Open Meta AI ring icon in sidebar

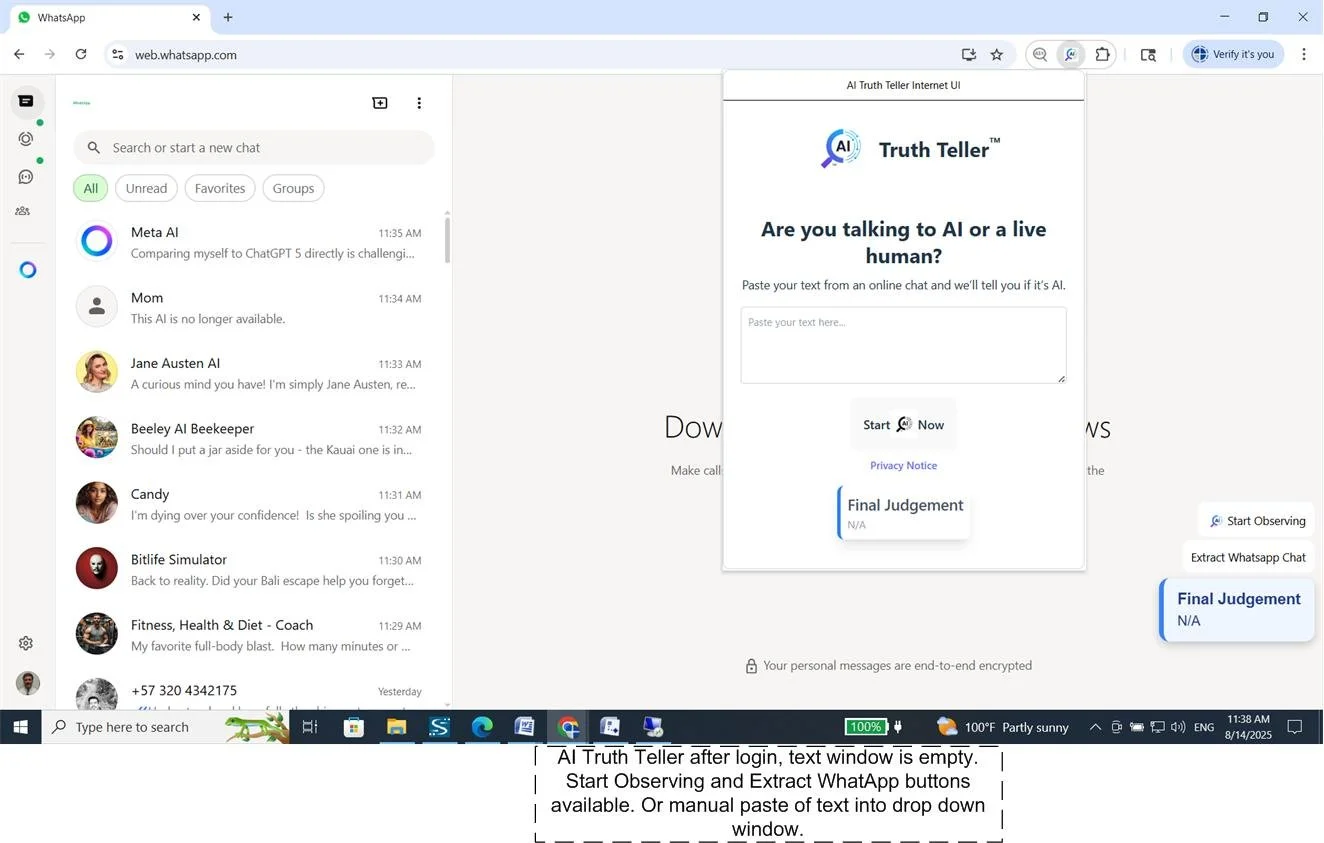[28, 270]
